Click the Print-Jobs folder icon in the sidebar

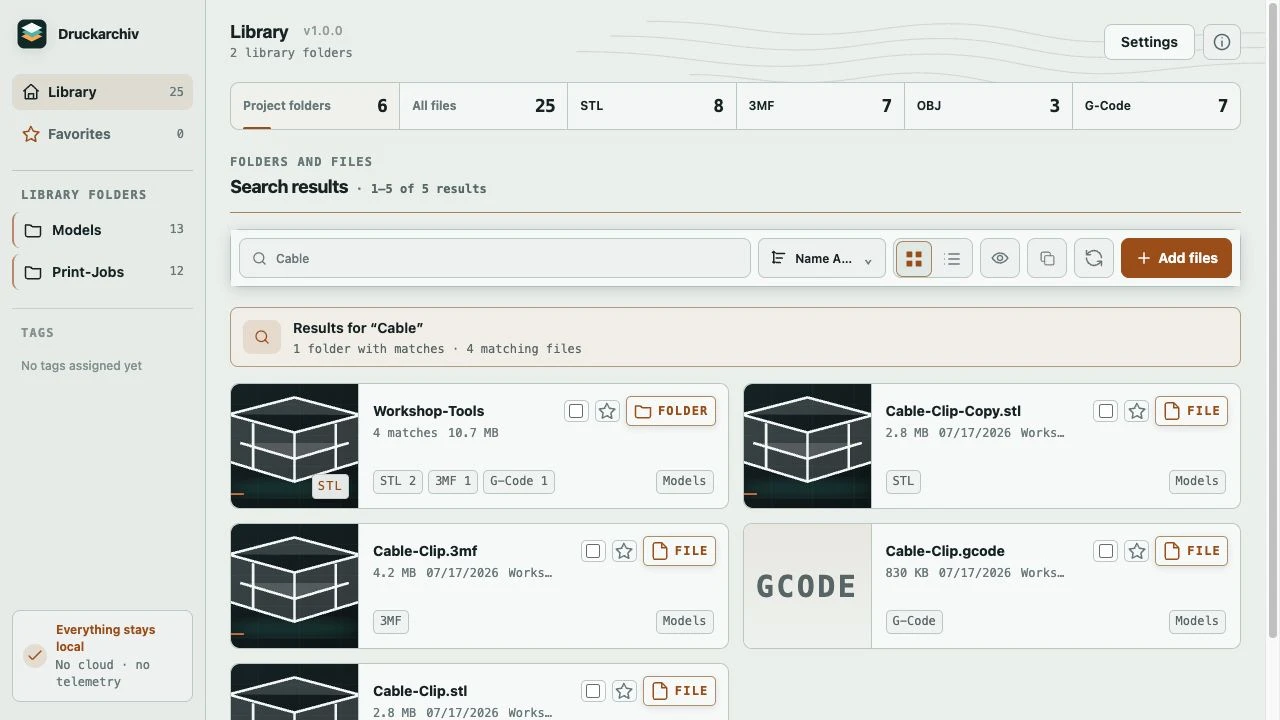point(33,272)
